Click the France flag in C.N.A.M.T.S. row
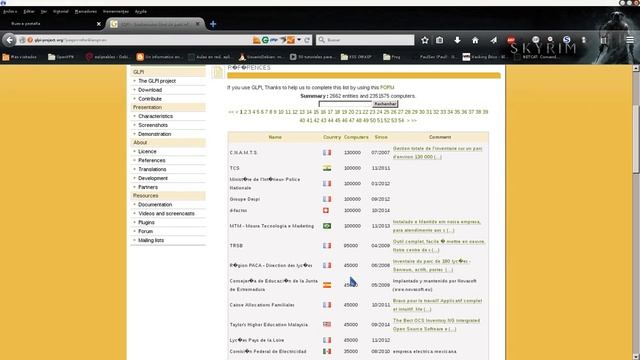The height and width of the screenshot is (360, 640). (x=327, y=153)
